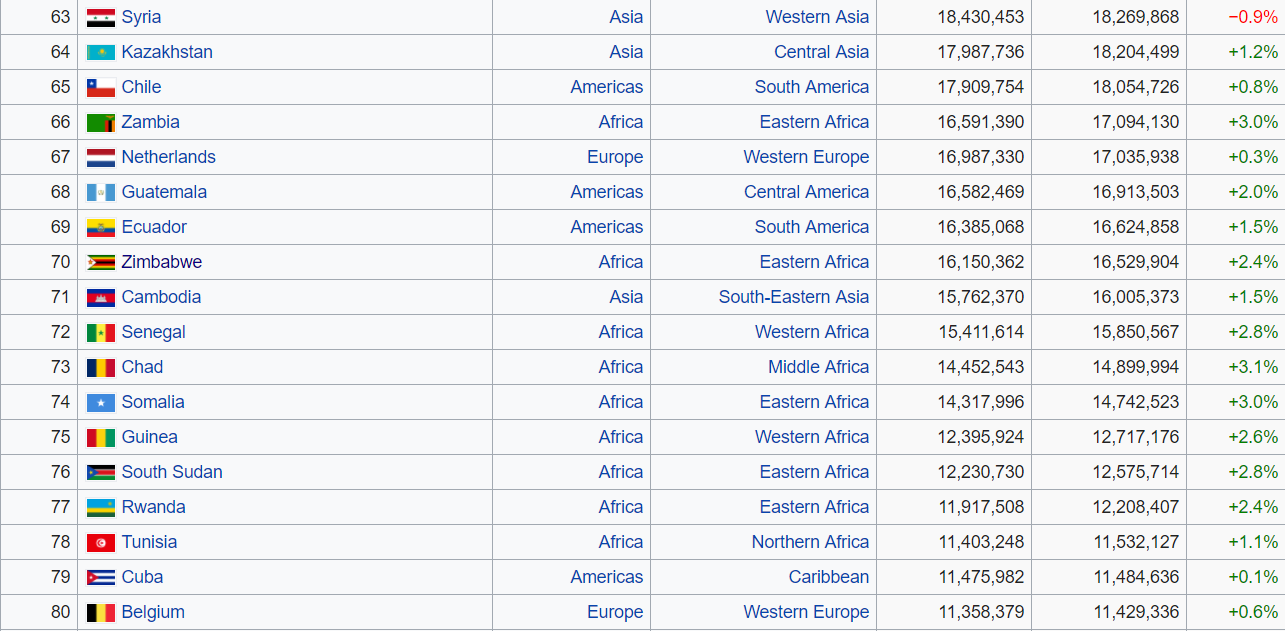Click the Netherlands flag icon
Image resolution: width=1285 pixels, height=631 pixels.
tap(101, 158)
